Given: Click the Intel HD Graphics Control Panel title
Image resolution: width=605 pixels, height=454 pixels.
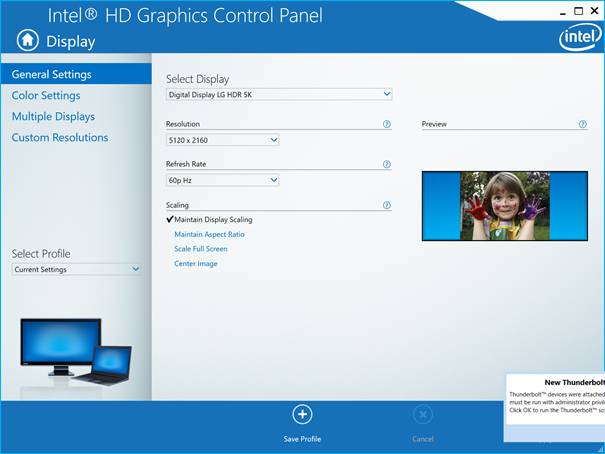Looking at the screenshot, I should tap(185, 16).
